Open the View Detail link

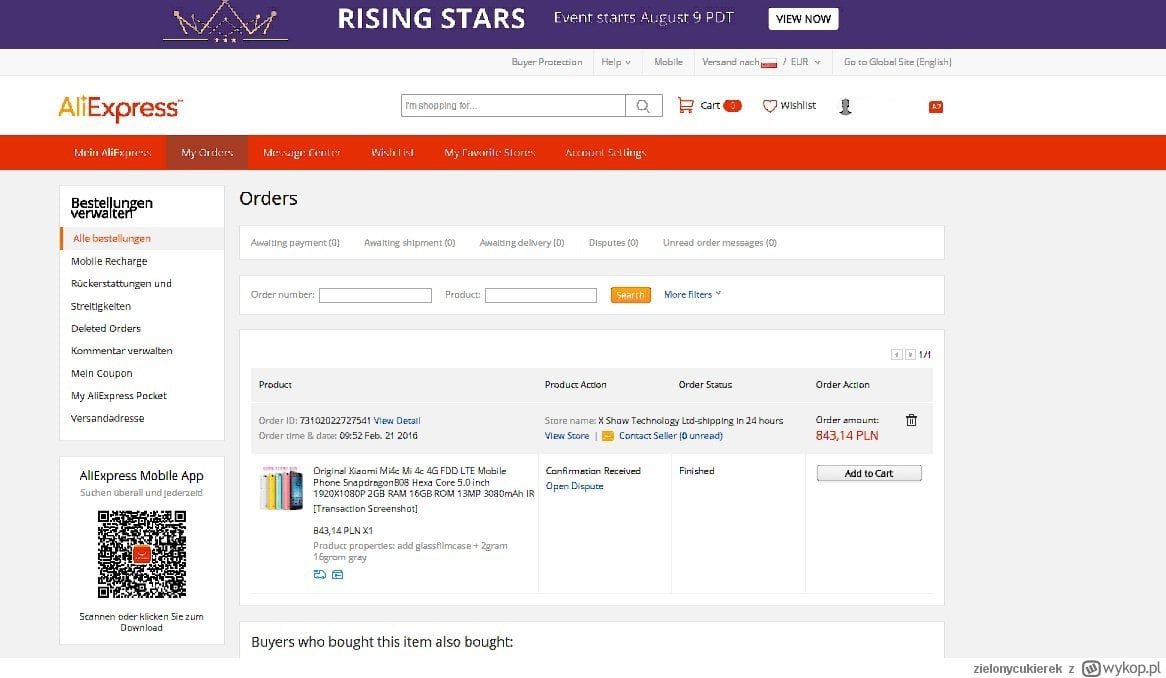pos(397,420)
